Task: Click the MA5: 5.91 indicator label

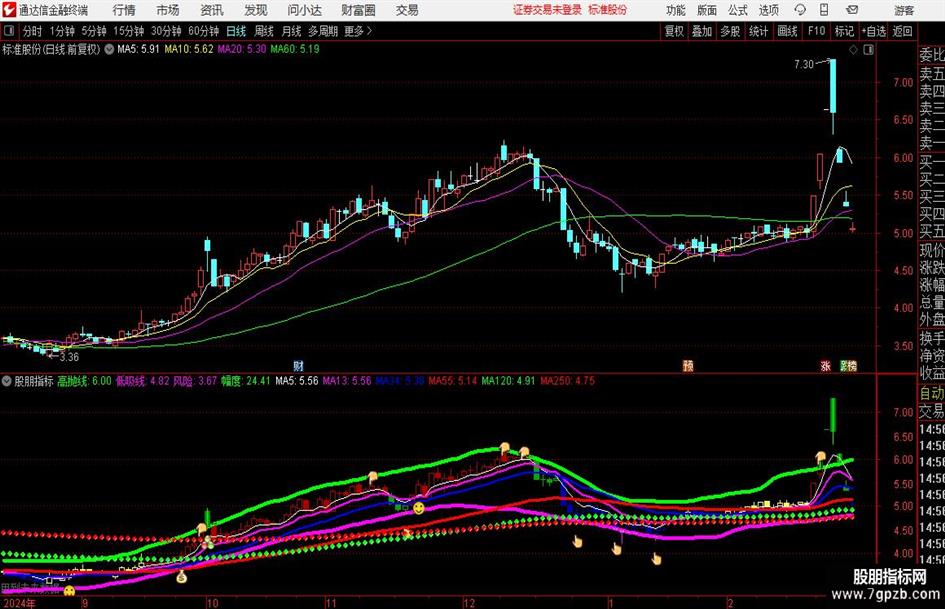Action: pyautogui.click(x=138, y=49)
